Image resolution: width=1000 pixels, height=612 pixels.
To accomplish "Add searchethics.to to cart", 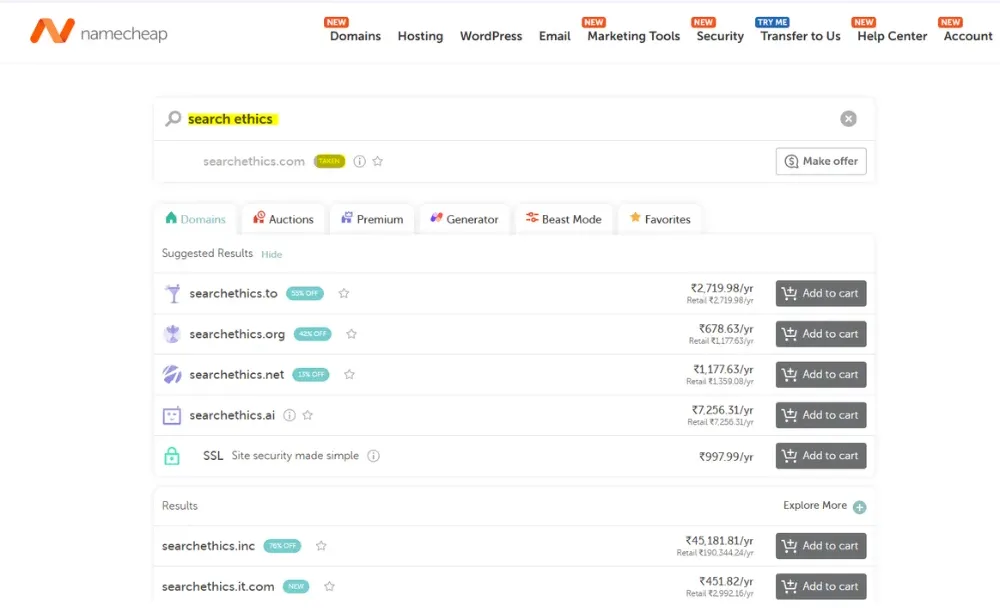I will point(820,293).
